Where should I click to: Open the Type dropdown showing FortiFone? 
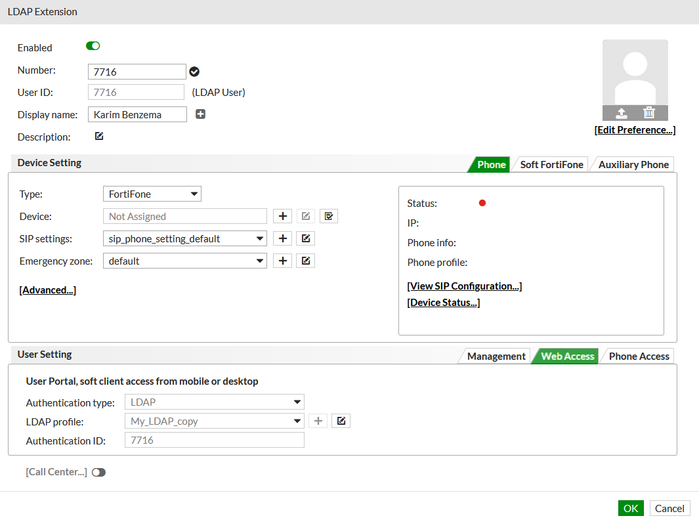tap(152, 194)
